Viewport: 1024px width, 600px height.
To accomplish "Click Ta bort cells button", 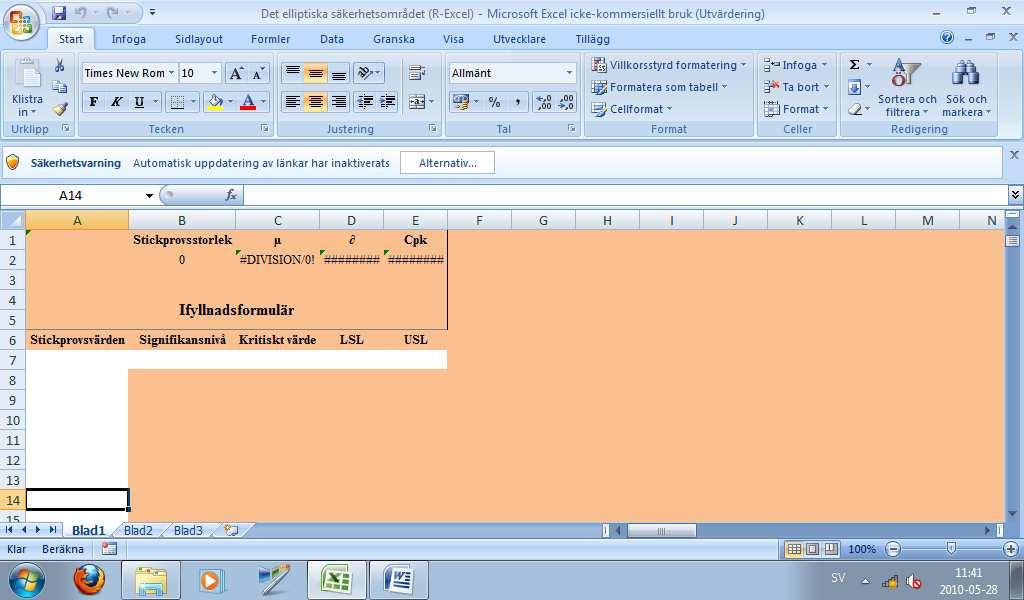I will (797, 87).
